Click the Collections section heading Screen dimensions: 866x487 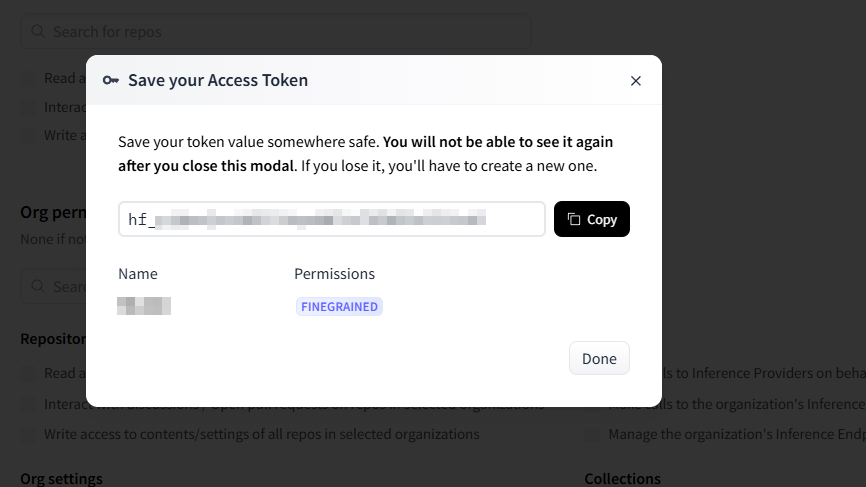pos(622,479)
